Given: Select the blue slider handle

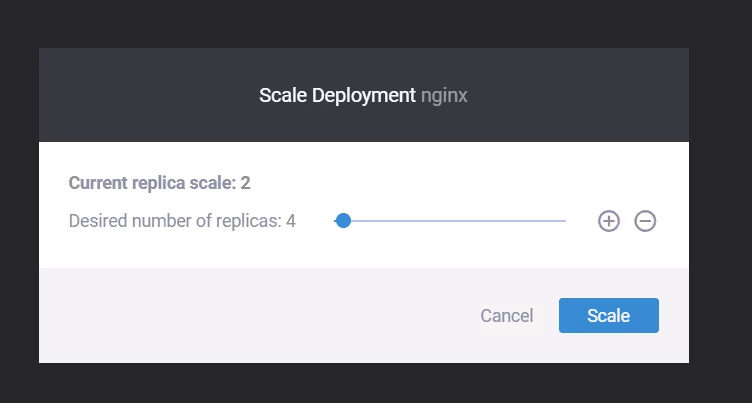Looking at the screenshot, I should pos(343,221).
